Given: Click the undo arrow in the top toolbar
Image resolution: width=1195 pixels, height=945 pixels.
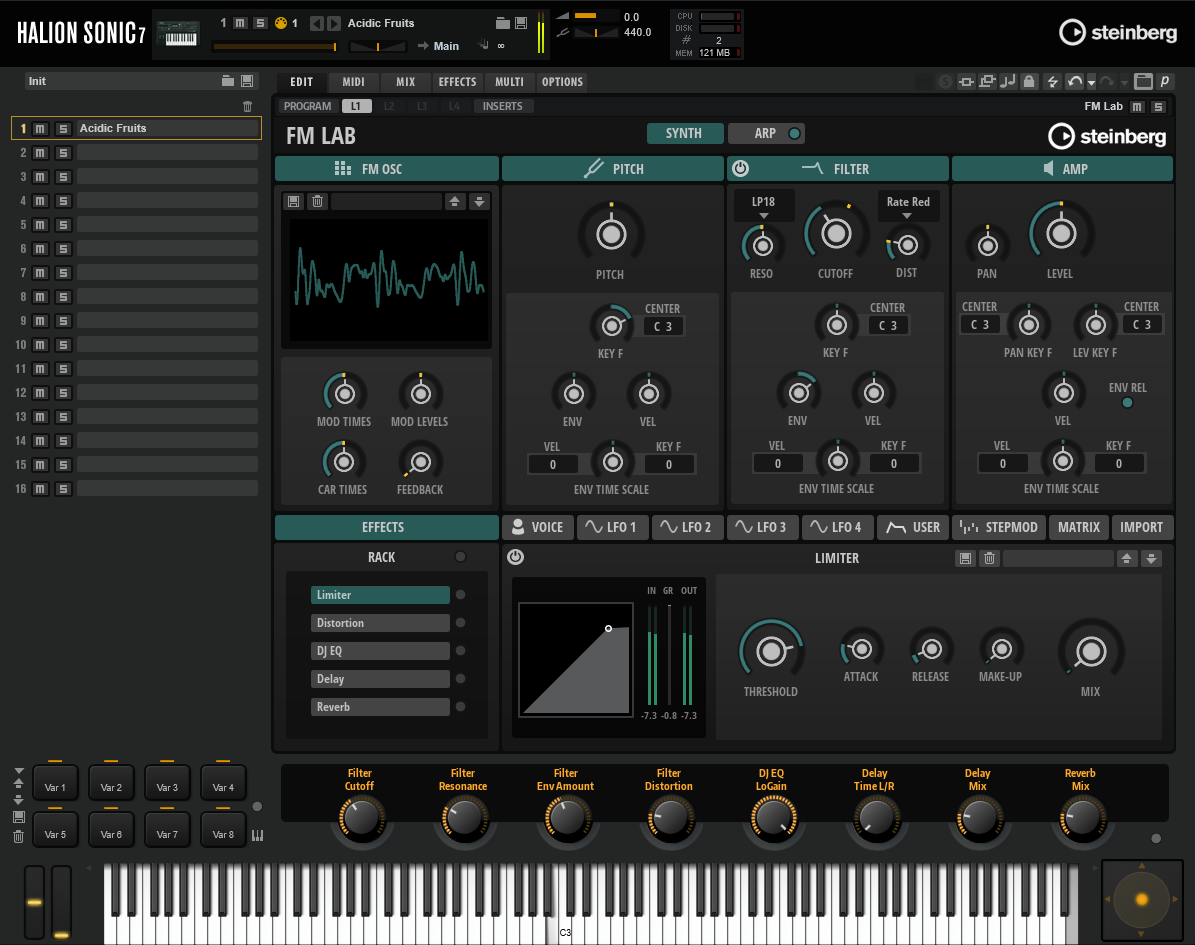Looking at the screenshot, I should [1075, 82].
